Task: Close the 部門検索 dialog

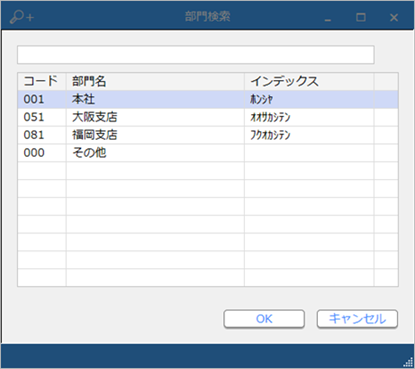Action: [394, 17]
